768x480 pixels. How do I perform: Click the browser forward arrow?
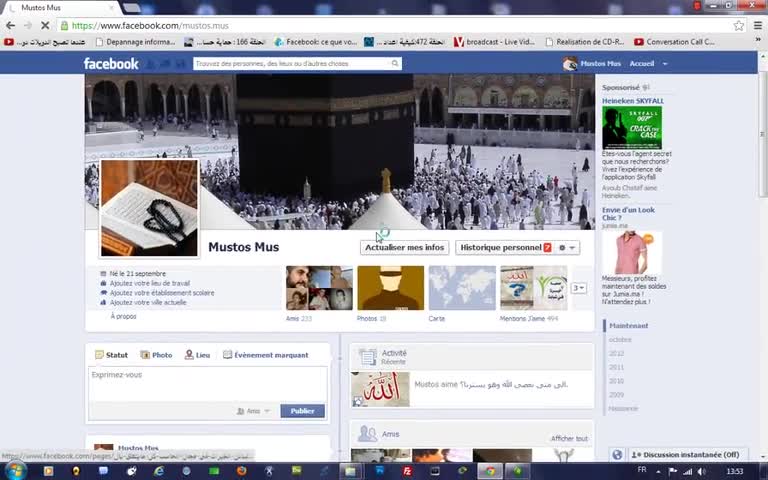click(27, 25)
